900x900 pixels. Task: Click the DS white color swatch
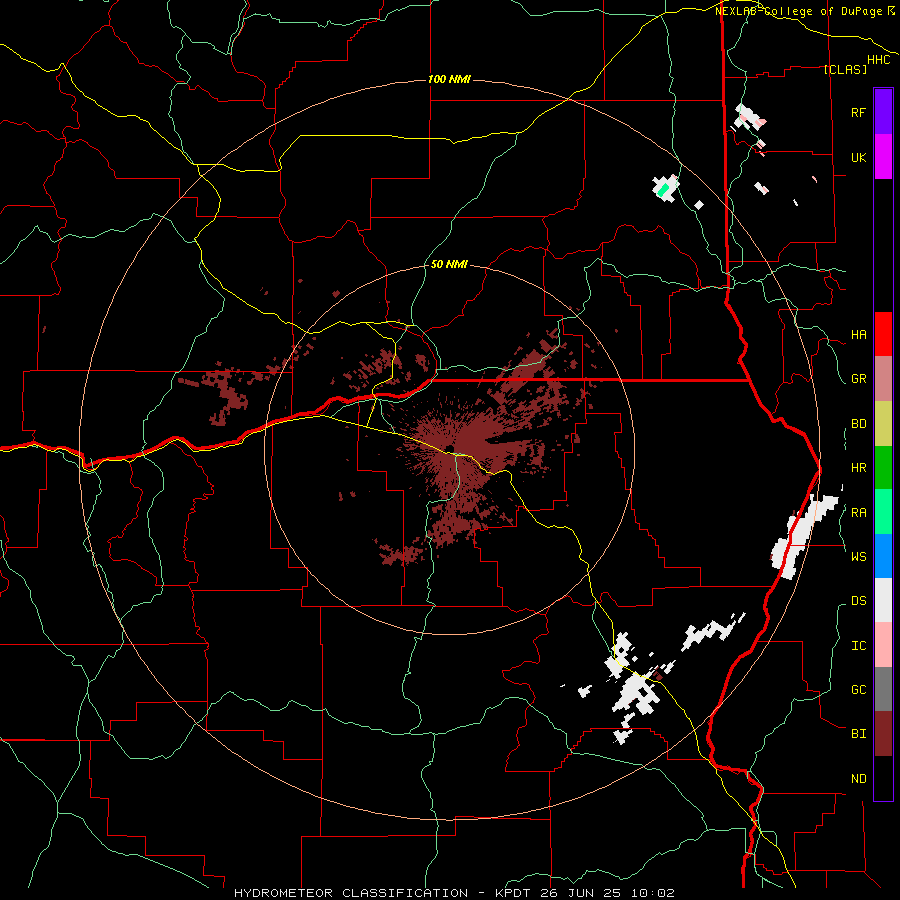tap(883, 600)
